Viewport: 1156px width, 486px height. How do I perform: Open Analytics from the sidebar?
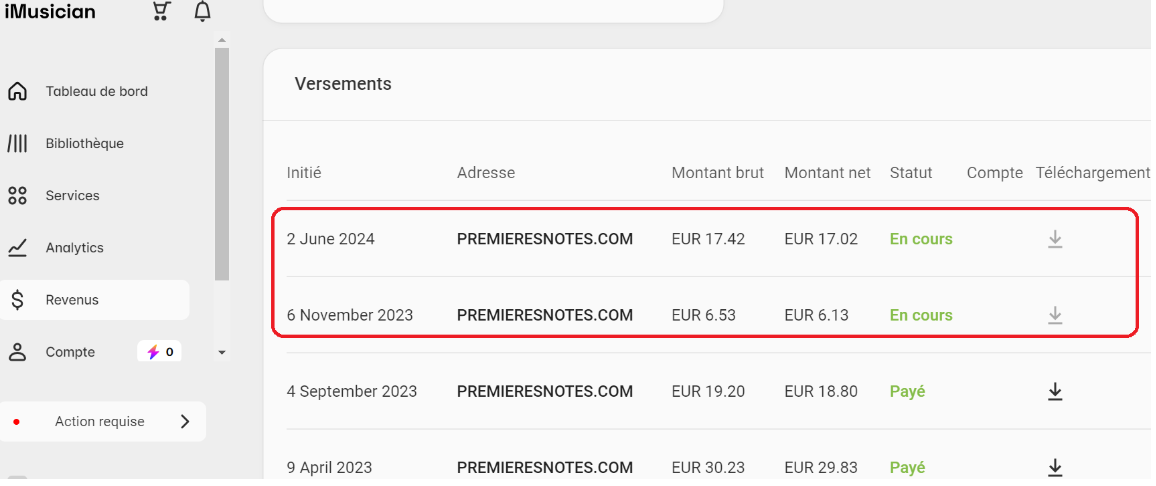pyautogui.click(x=74, y=248)
